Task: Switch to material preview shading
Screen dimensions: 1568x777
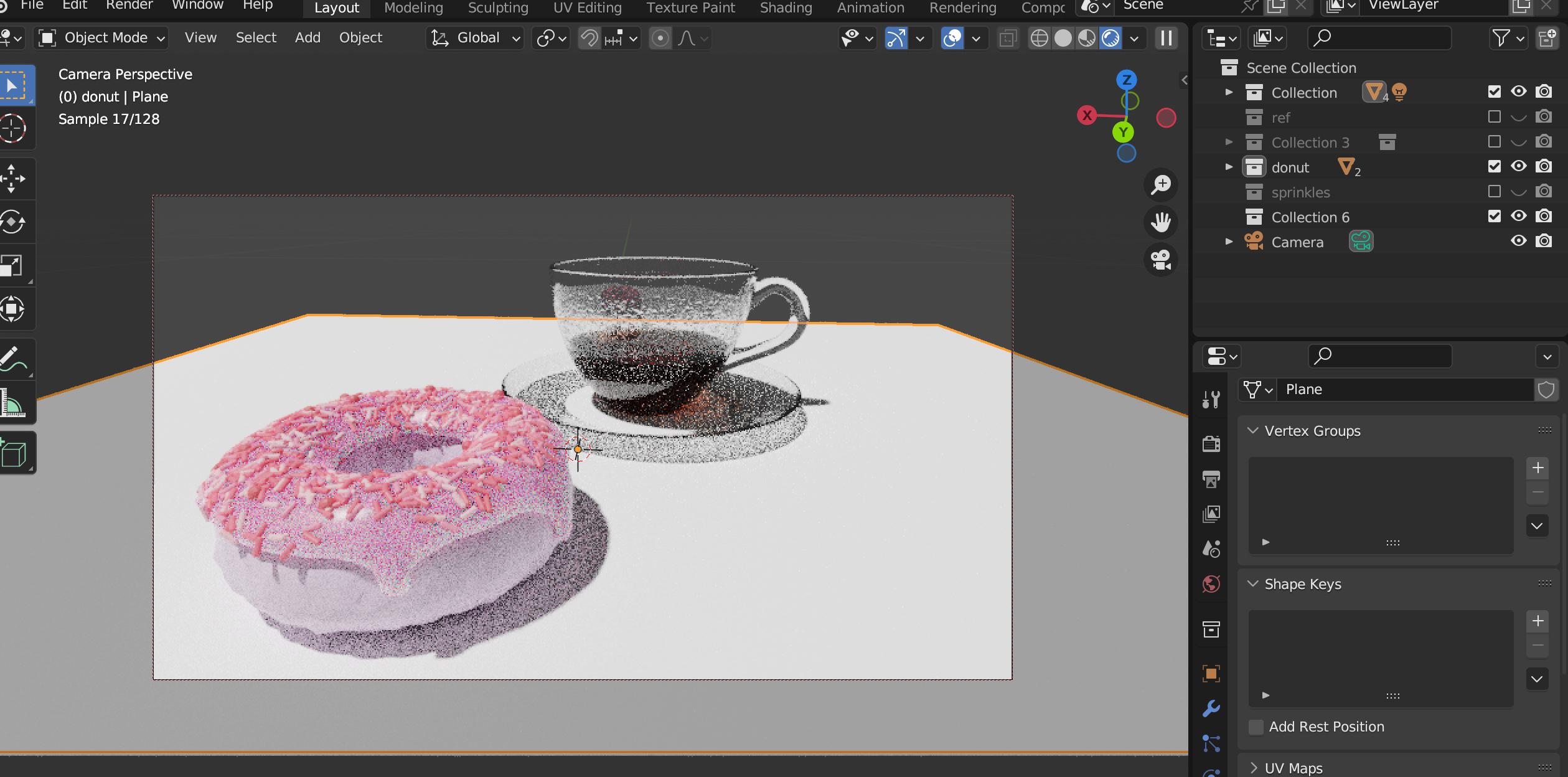Action: [x=1087, y=38]
